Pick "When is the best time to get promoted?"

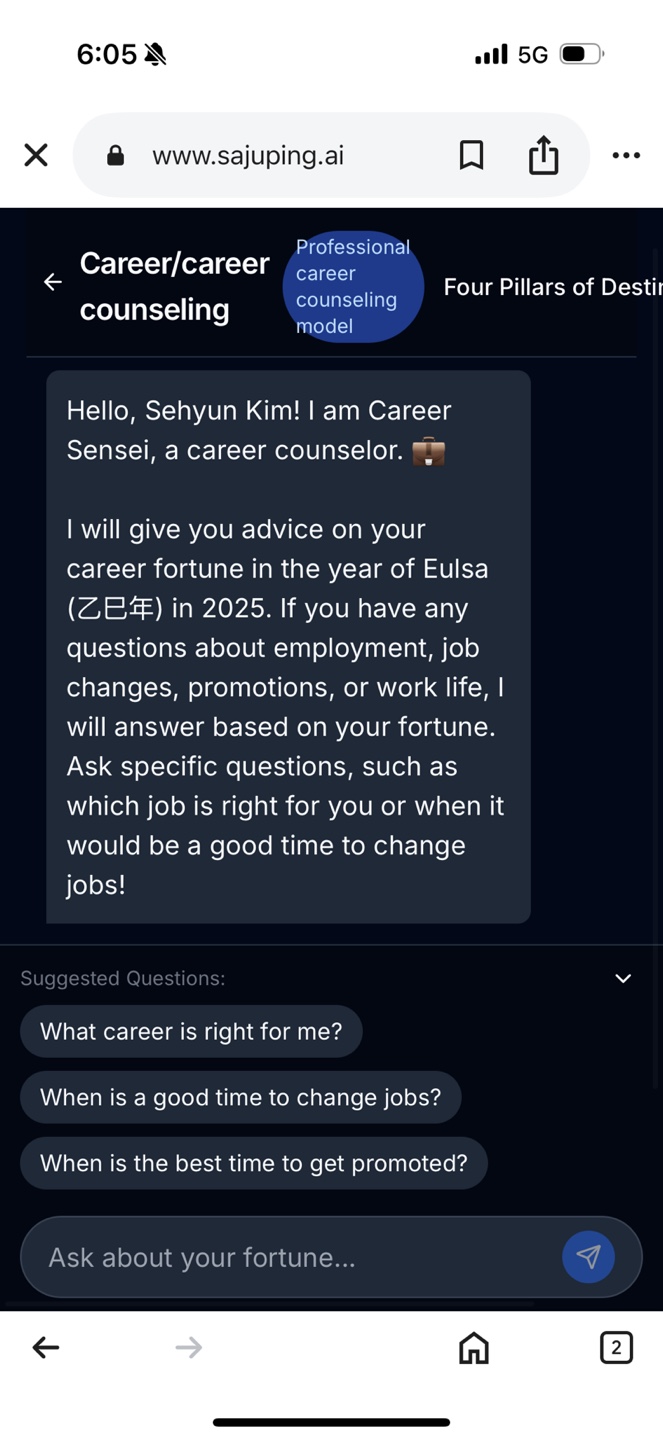pos(254,1163)
